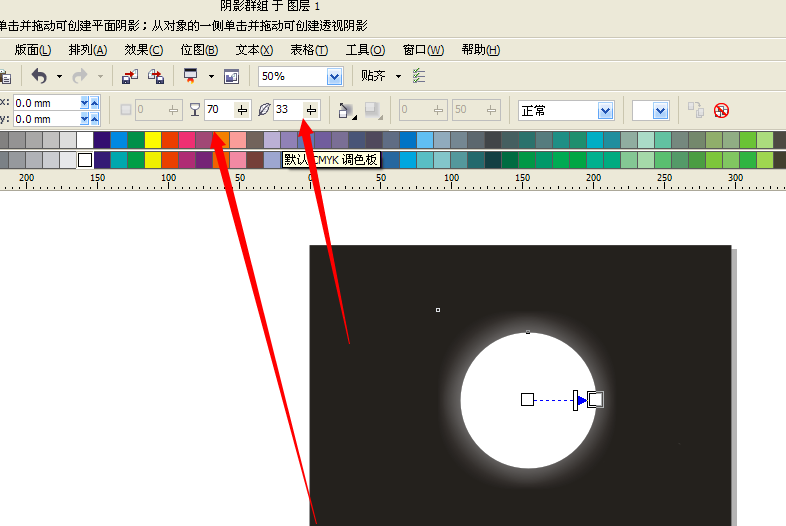Viewport: 786px width, 526px height.
Task: Open the 帮助(H) menu
Action: [481, 50]
